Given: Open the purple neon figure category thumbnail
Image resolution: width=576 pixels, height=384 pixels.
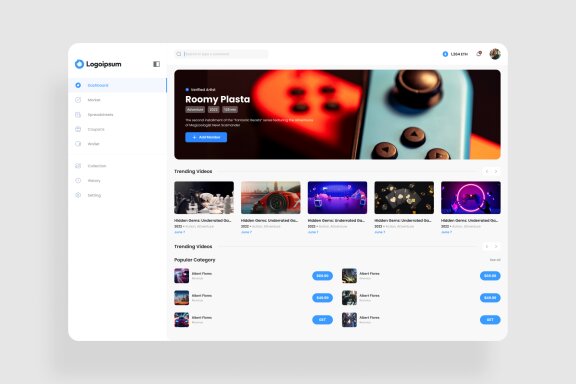Looking at the screenshot, I should (181, 276).
